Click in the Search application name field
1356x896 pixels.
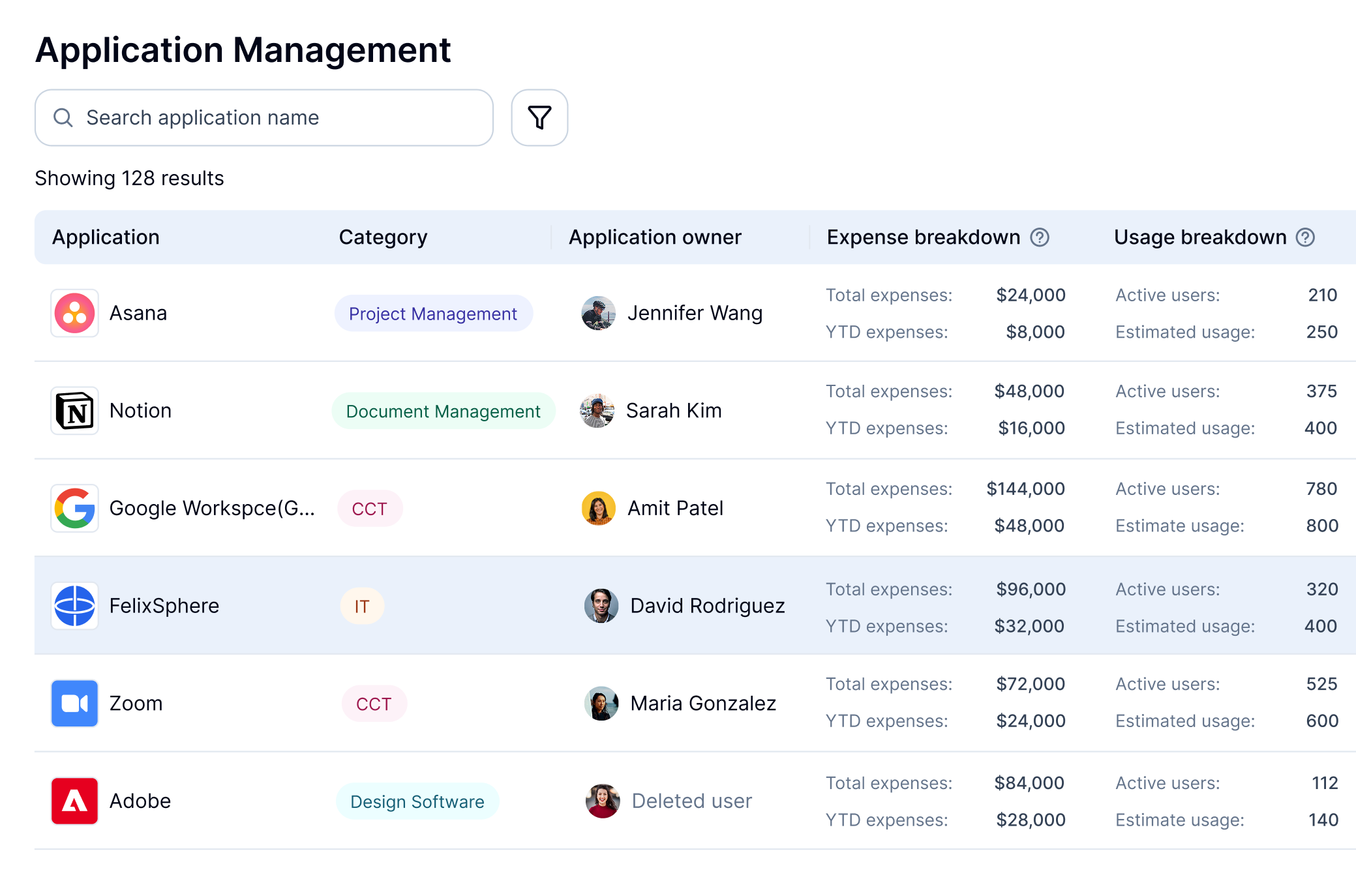[x=264, y=117]
